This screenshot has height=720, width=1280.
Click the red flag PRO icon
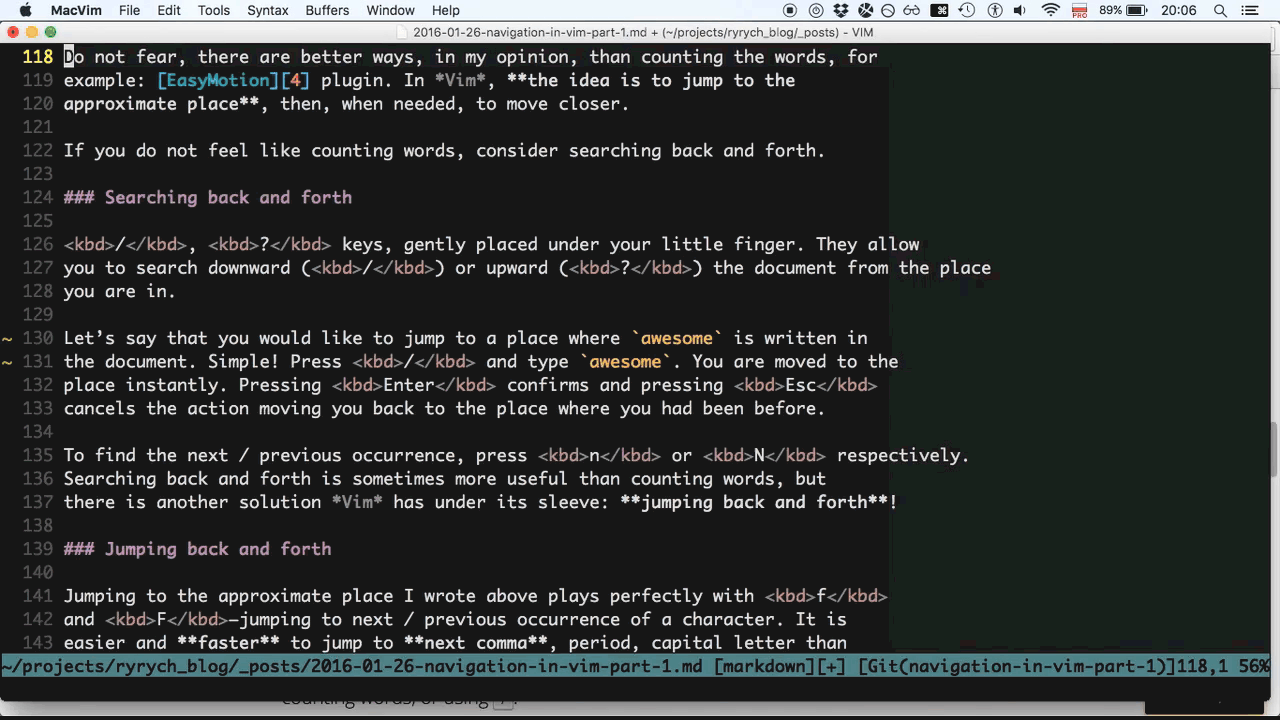point(1079,11)
